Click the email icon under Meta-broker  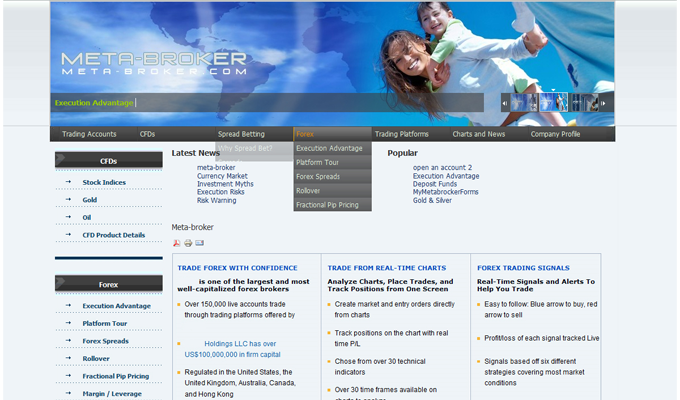coord(199,243)
